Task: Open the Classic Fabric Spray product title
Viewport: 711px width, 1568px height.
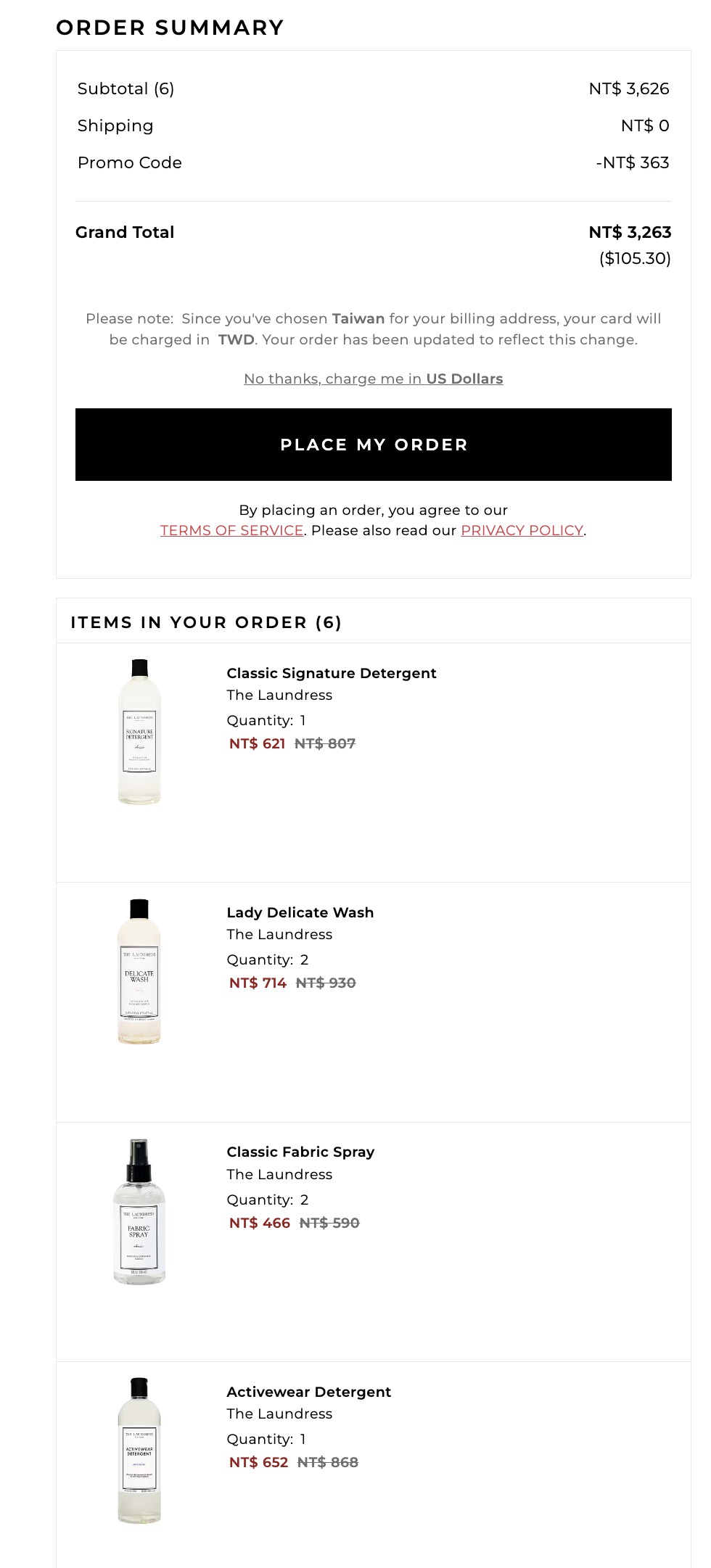Action: (300, 1152)
